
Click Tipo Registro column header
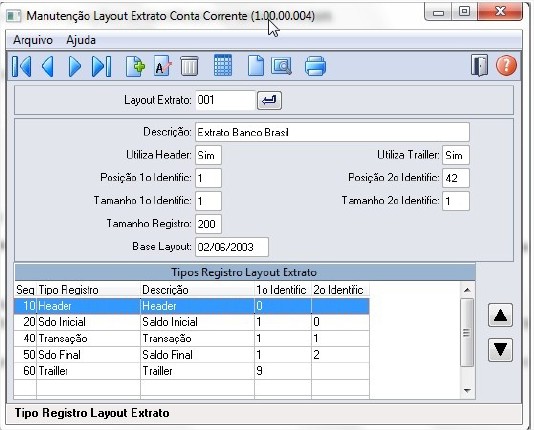point(88,290)
